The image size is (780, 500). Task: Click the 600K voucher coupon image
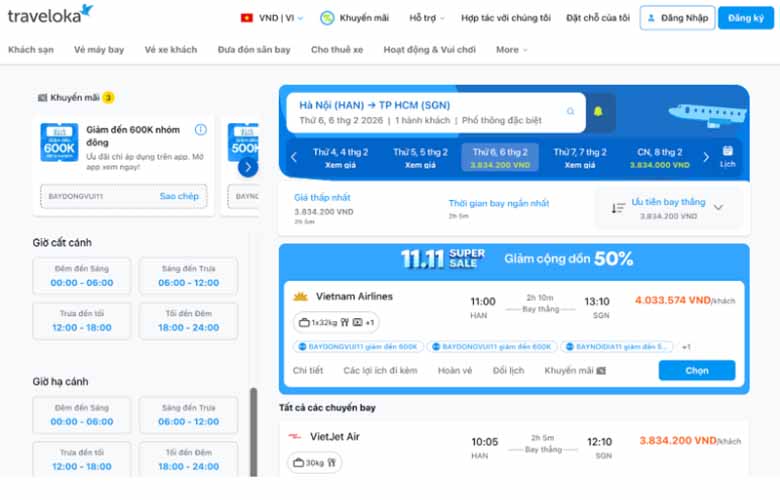coord(59,143)
